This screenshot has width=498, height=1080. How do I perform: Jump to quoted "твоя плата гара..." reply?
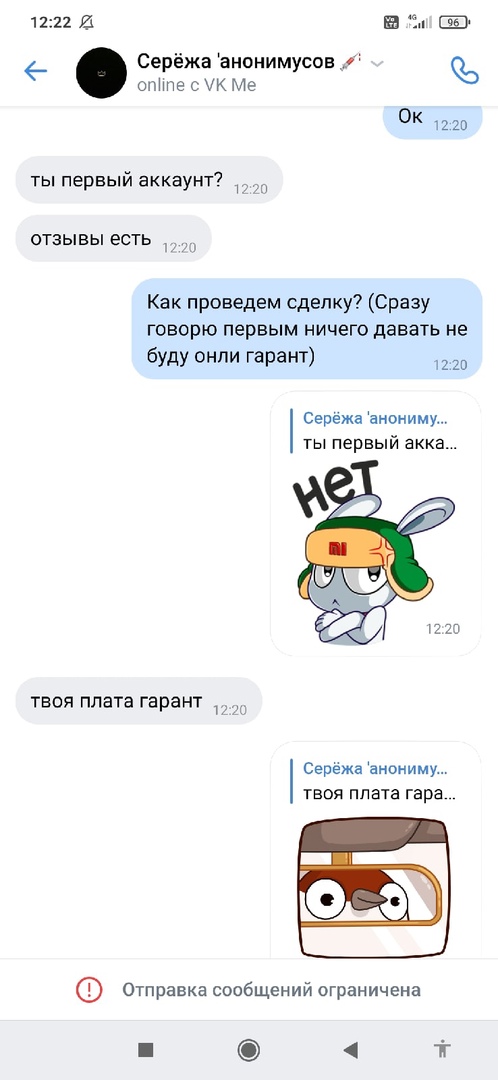(376, 781)
